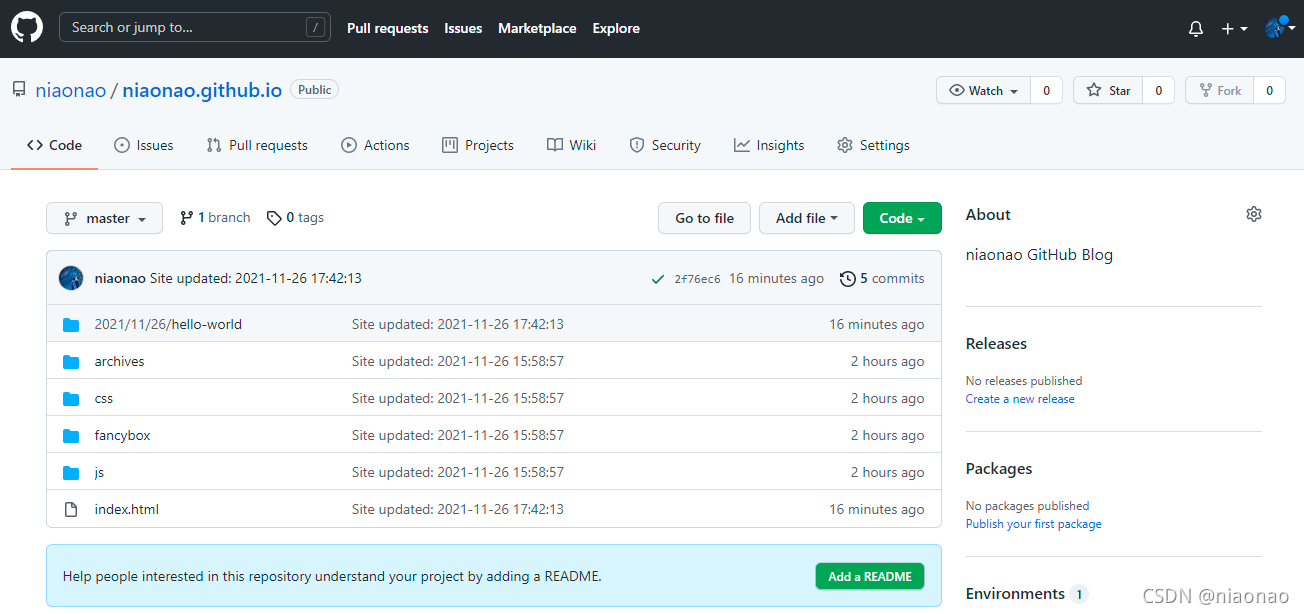Open the niaonao.github.io repository link
Viewport: 1304px width, 614px height.
pyautogui.click(x=202, y=90)
